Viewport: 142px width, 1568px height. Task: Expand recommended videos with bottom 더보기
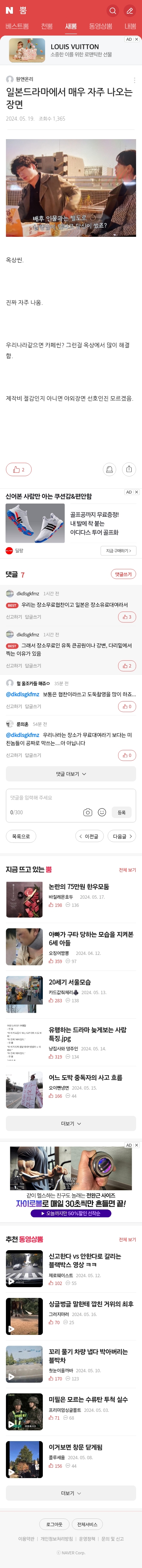click(71, 1493)
